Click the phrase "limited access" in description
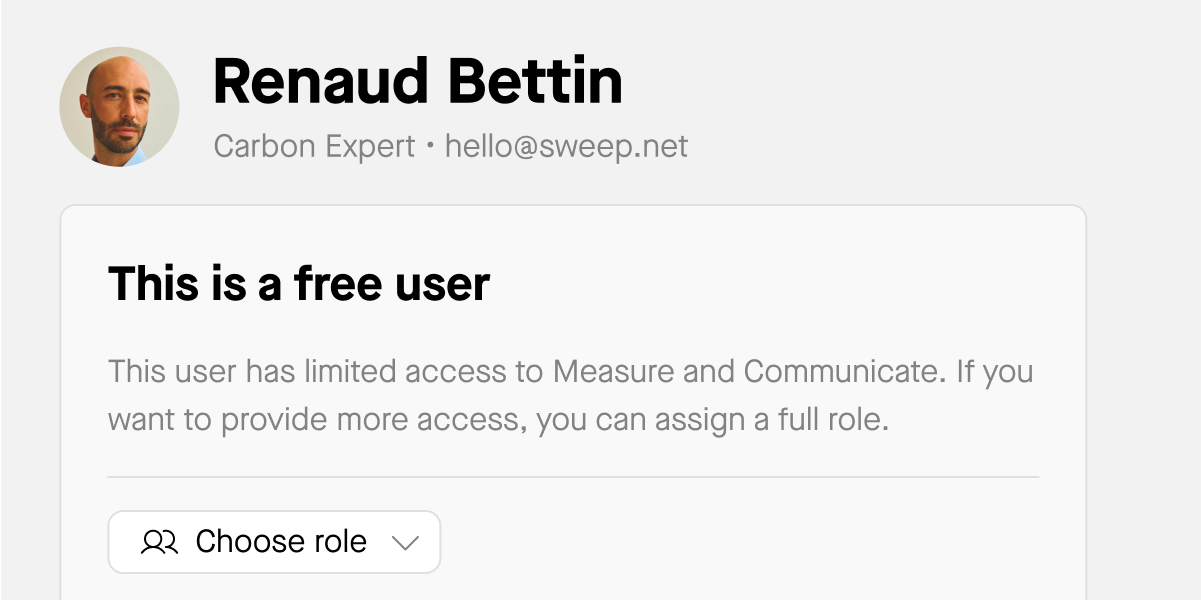The height and width of the screenshot is (600, 1201). [385, 372]
